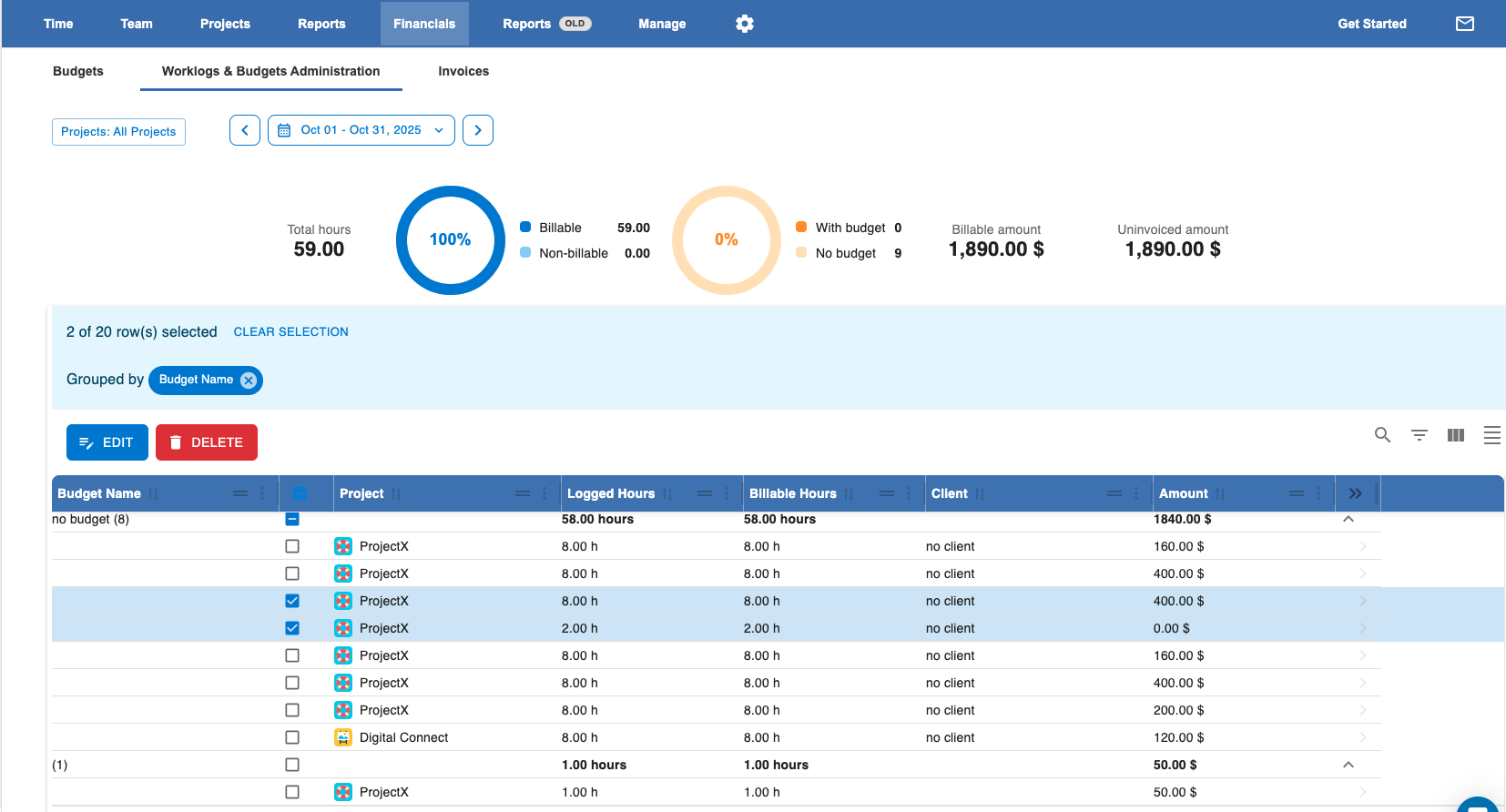
Task: Click the CLEAR SELECTION link
Action: tap(291, 332)
